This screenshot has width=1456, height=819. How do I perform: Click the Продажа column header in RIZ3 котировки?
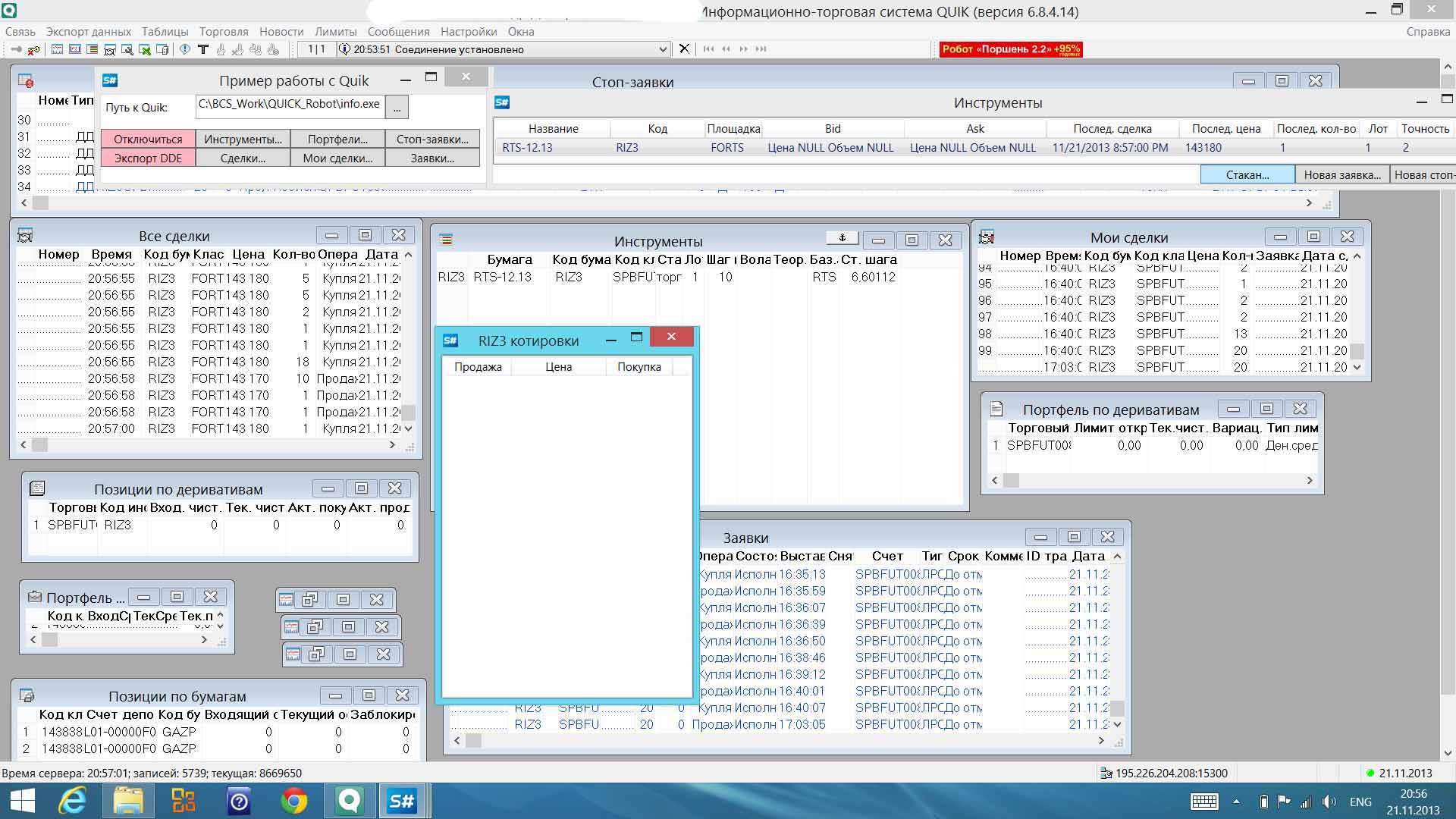(478, 367)
